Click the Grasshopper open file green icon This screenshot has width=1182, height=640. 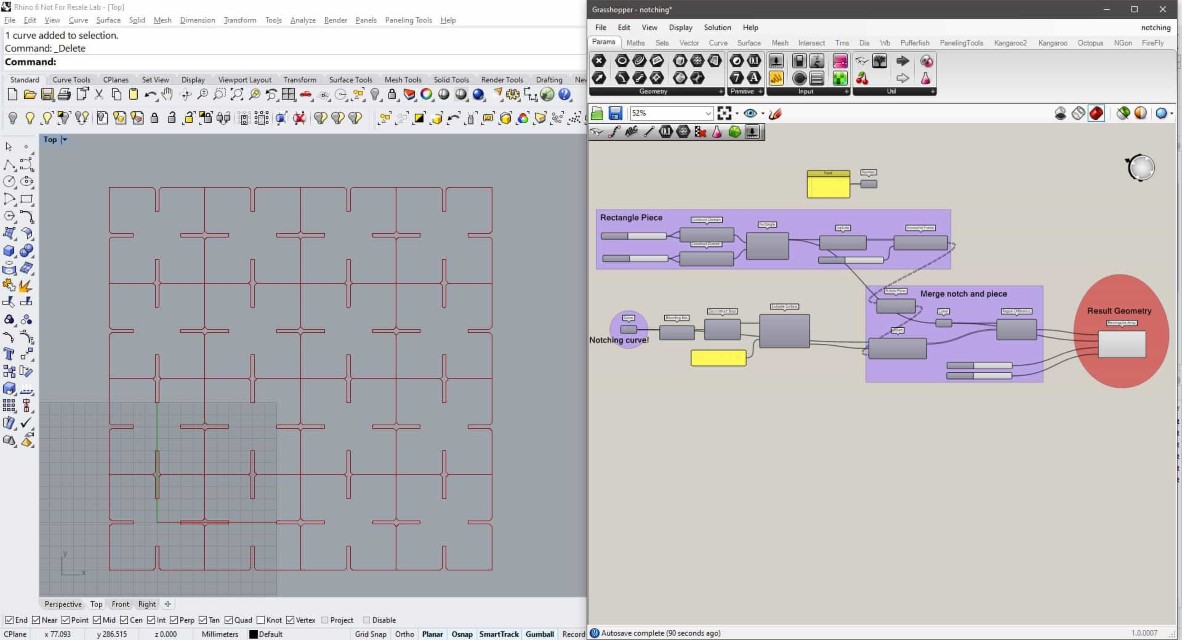click(597, 113)
